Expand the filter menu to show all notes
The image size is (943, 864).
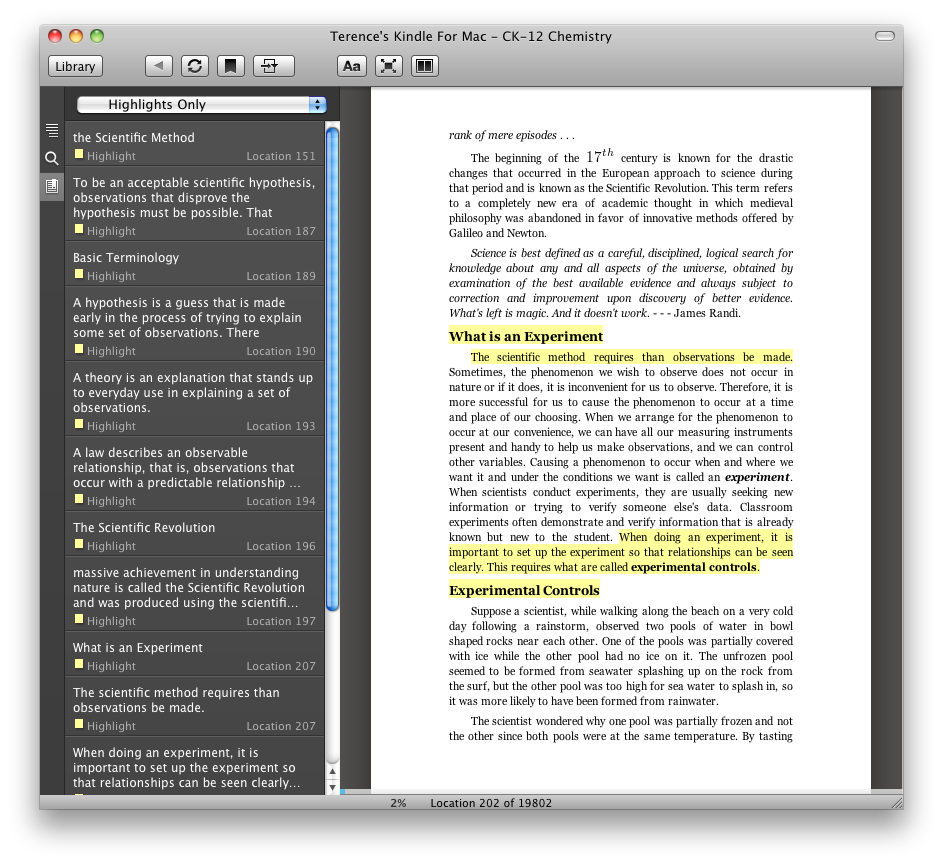198,104
